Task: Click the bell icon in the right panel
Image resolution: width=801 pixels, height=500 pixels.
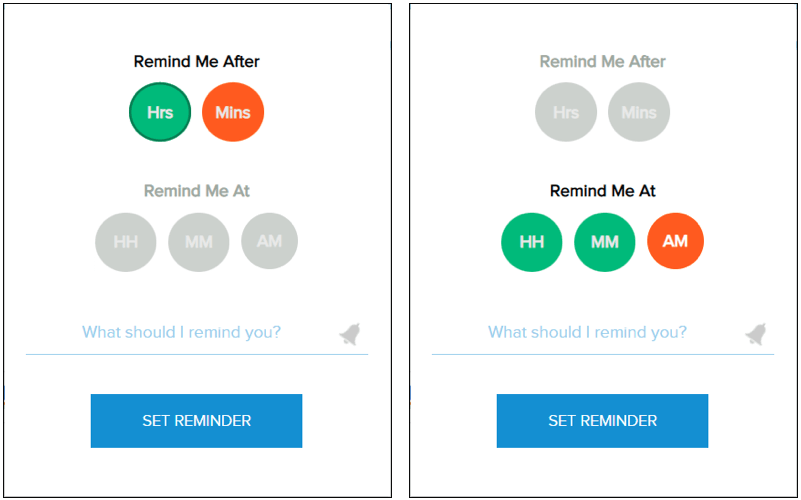Action: [755, 334]
